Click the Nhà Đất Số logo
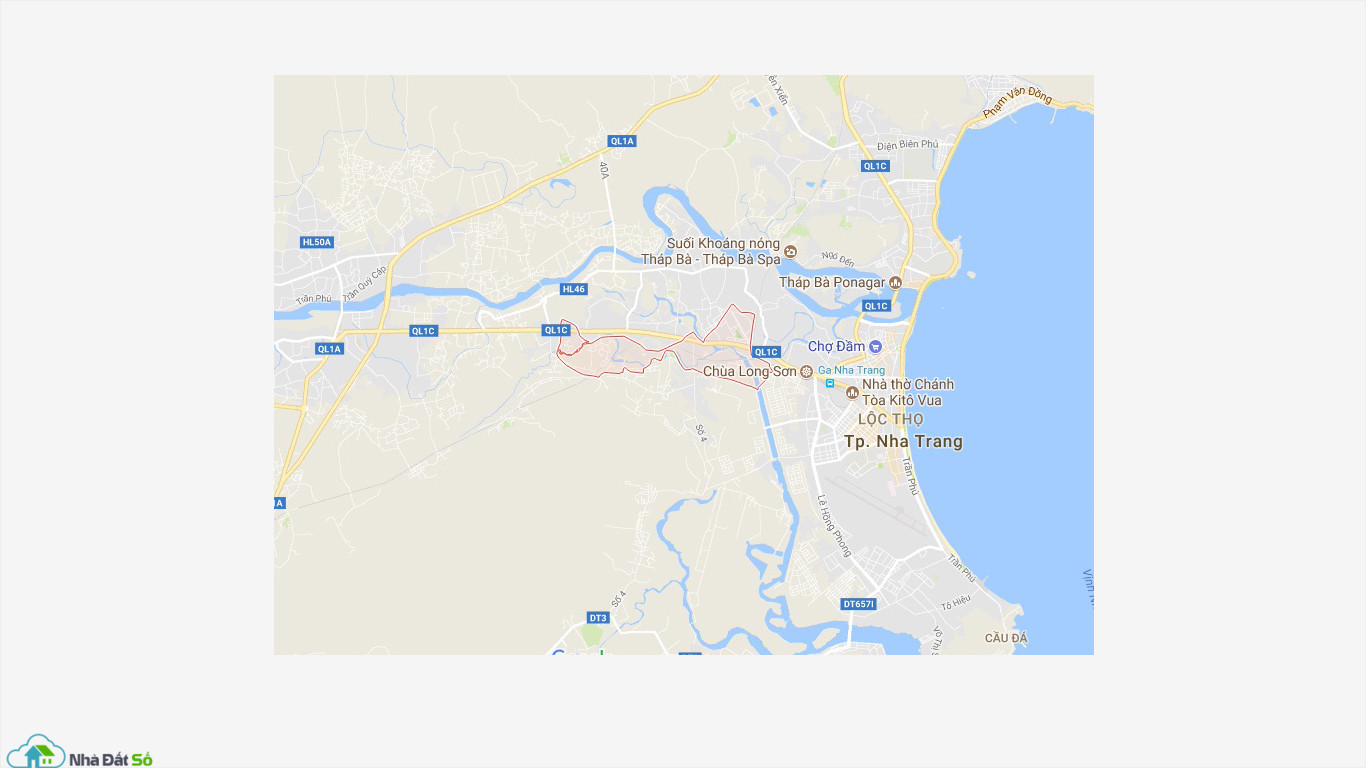This screenshot has width=1366, height=768. tap(80, 752)
